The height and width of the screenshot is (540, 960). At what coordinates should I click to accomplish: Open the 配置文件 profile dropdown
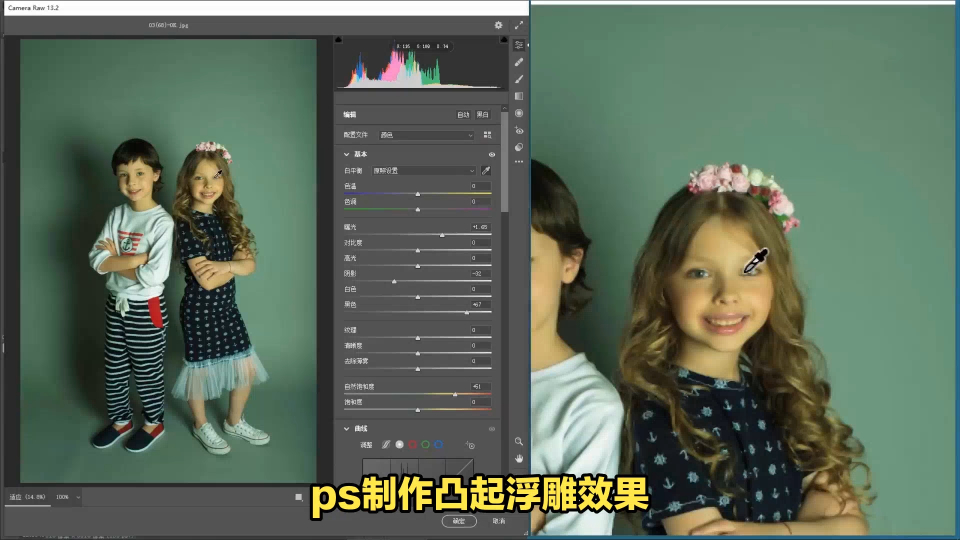pos(426,135)
